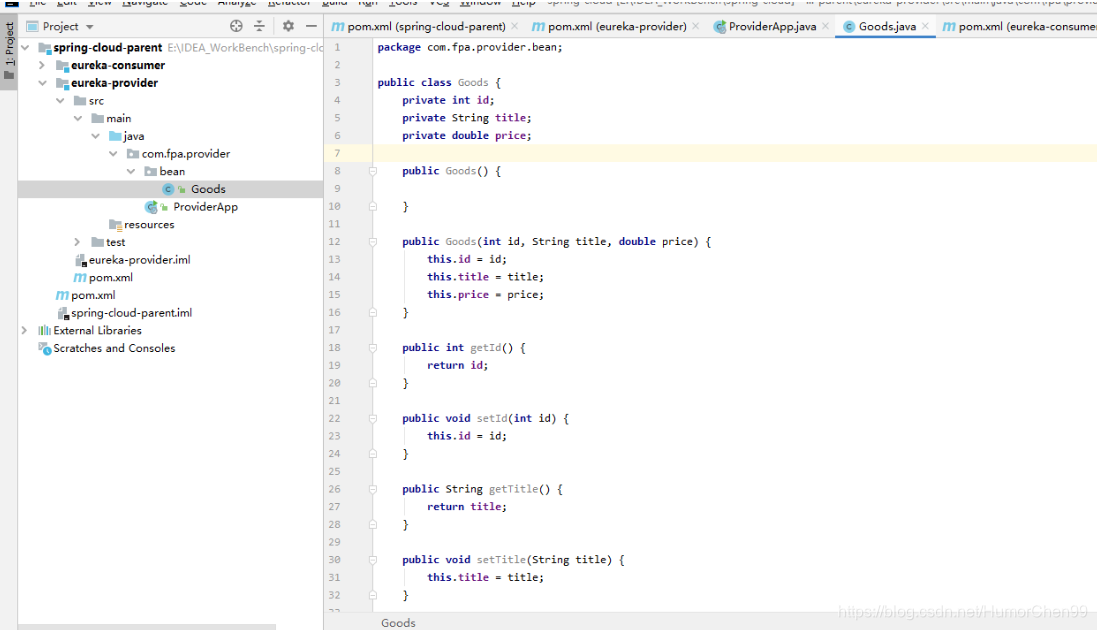This screenshot has height=630, width=1097.
Task: Collapse the eureka-provider module
Action: pos(42,83)
